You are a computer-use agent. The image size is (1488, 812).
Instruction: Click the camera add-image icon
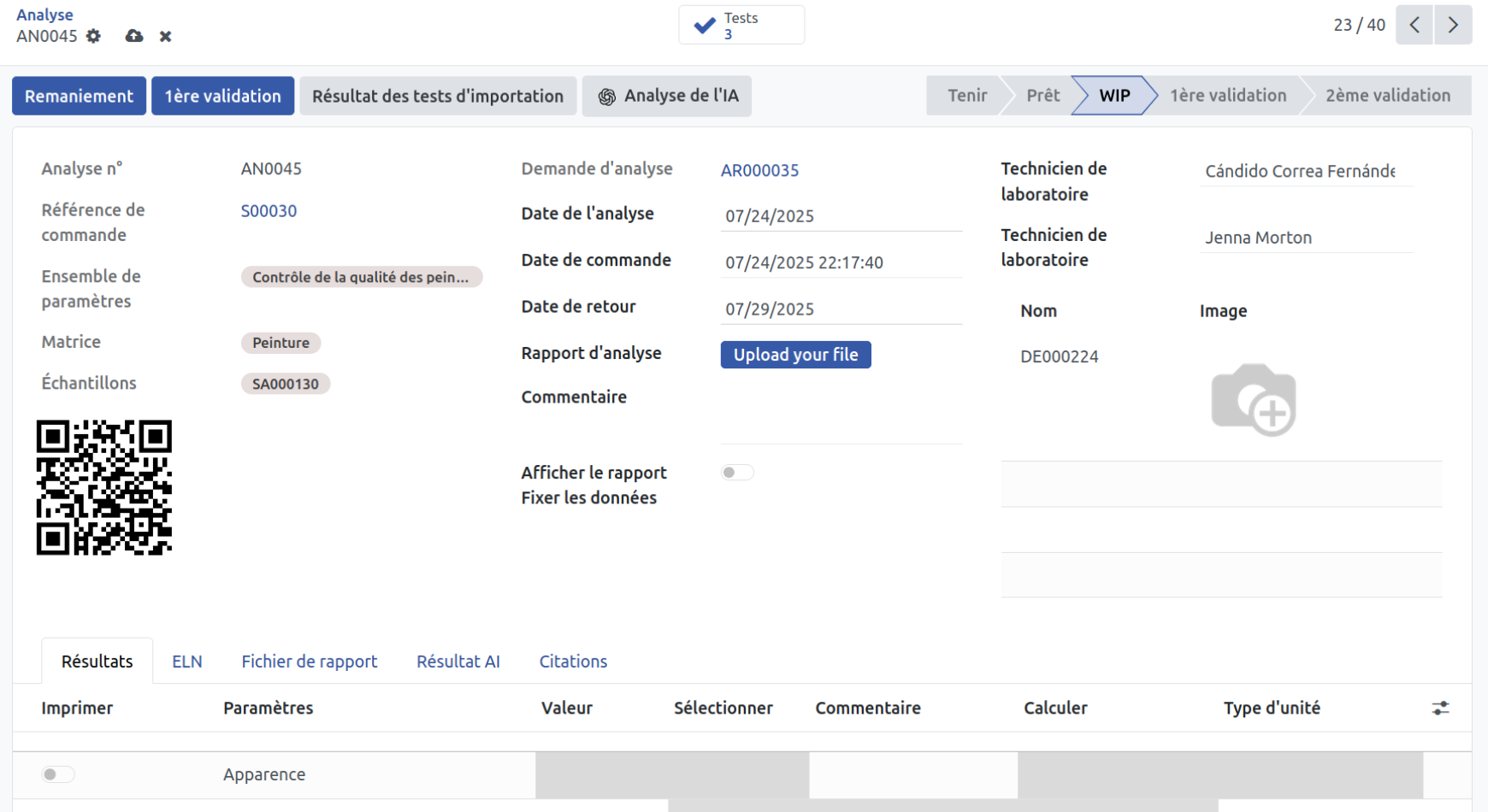pos(1254,400)
